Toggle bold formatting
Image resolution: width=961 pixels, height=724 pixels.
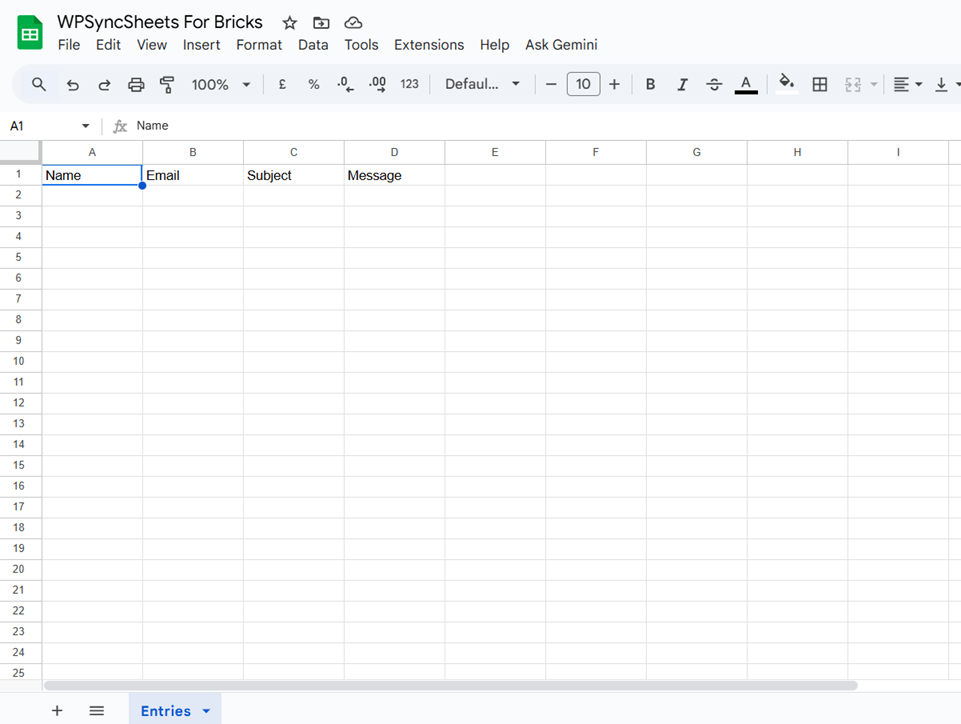point(650,84)
